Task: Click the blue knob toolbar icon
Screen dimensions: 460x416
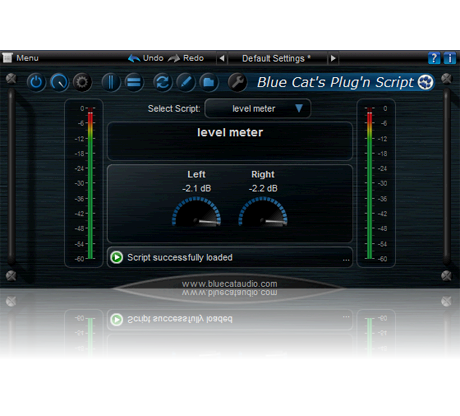Action: click(59, 82)
